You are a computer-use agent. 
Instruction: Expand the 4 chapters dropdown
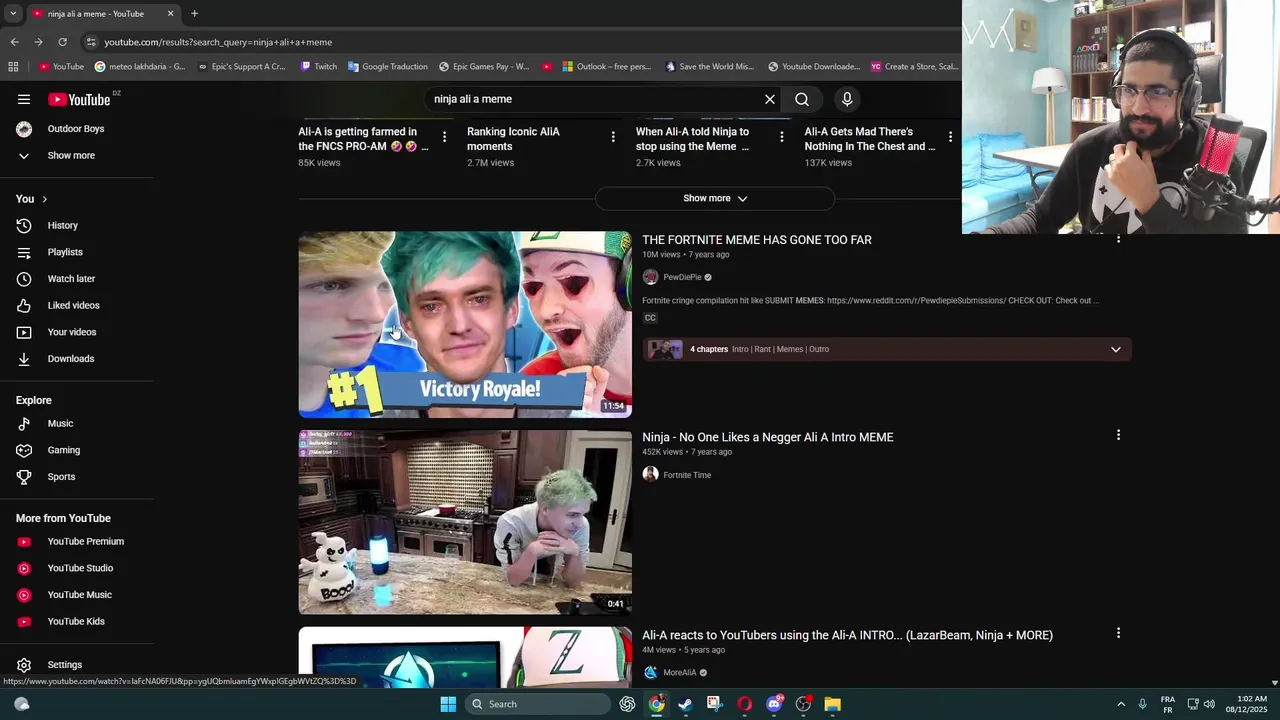1116,349
